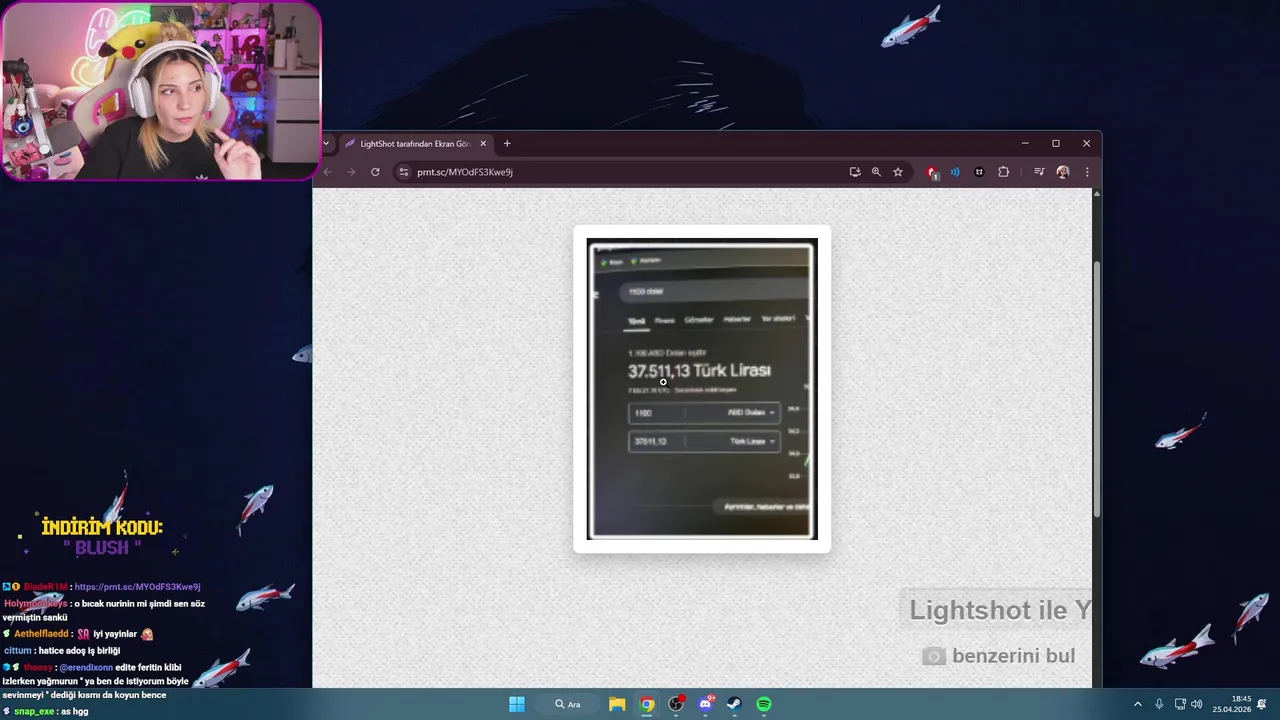Open the media control playlist icon
The height and width of the screenshot is (720, 1280).
[1039, 172]
